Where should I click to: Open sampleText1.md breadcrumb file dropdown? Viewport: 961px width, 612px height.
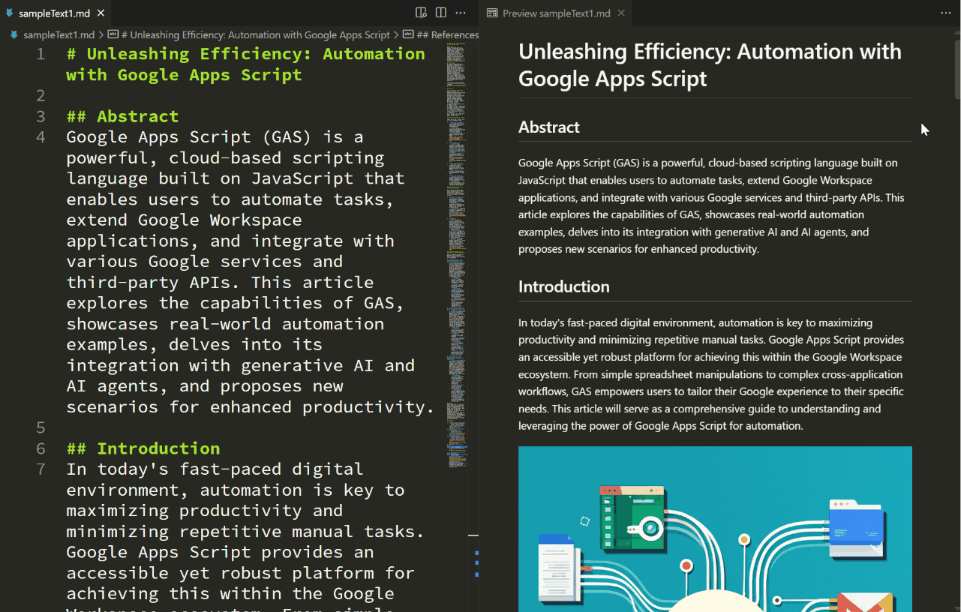pos(58,34)
